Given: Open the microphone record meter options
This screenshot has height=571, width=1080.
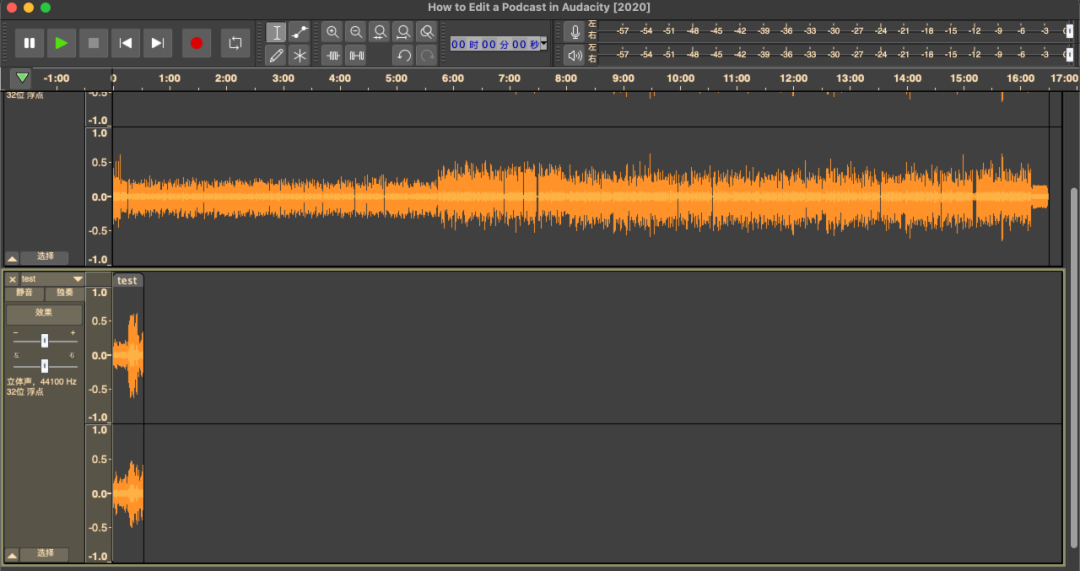Looking at the screenshot, I should [575, 32].
